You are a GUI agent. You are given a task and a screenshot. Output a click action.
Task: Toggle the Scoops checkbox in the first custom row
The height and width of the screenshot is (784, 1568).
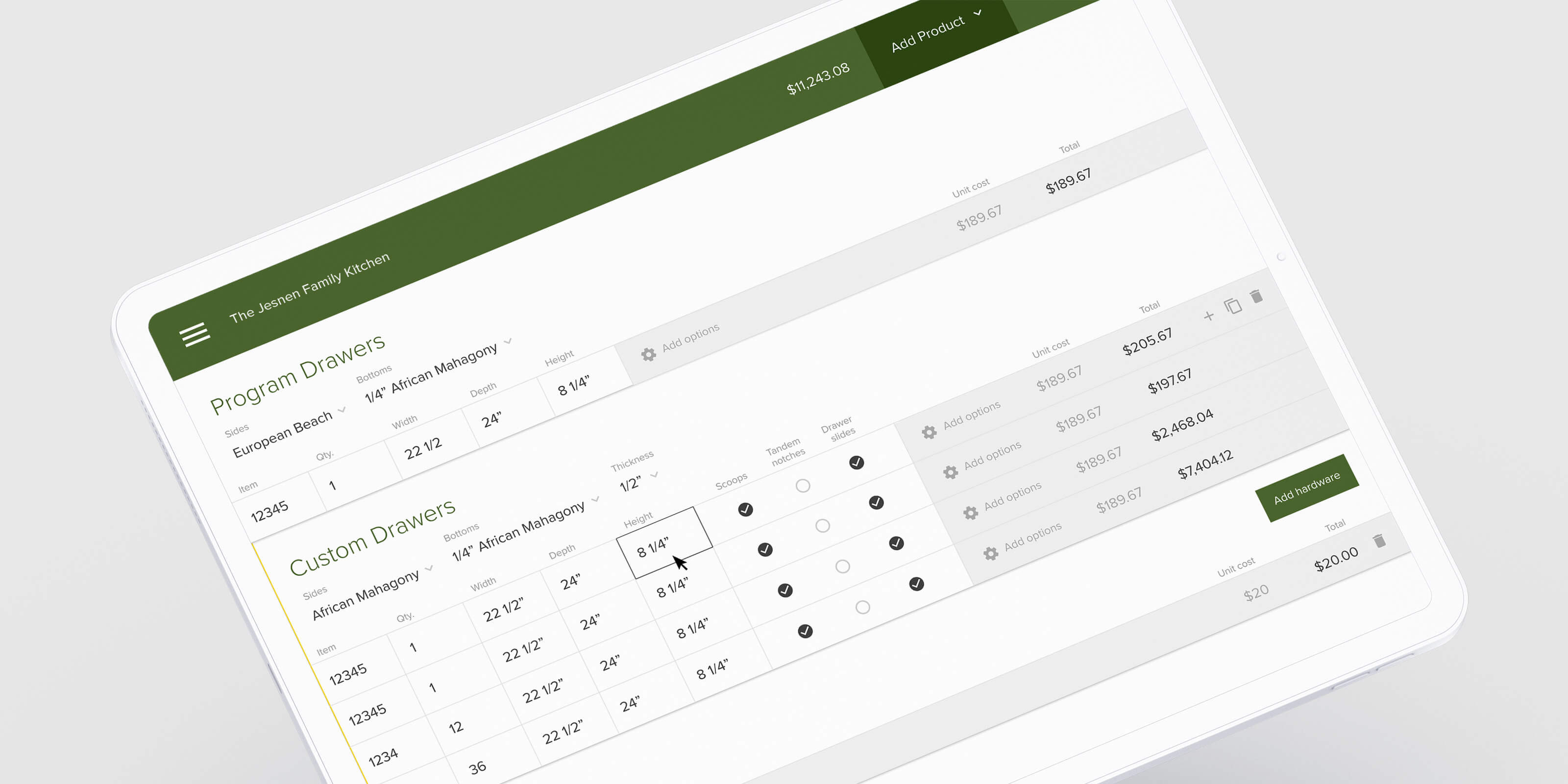(x=745, y=510)
